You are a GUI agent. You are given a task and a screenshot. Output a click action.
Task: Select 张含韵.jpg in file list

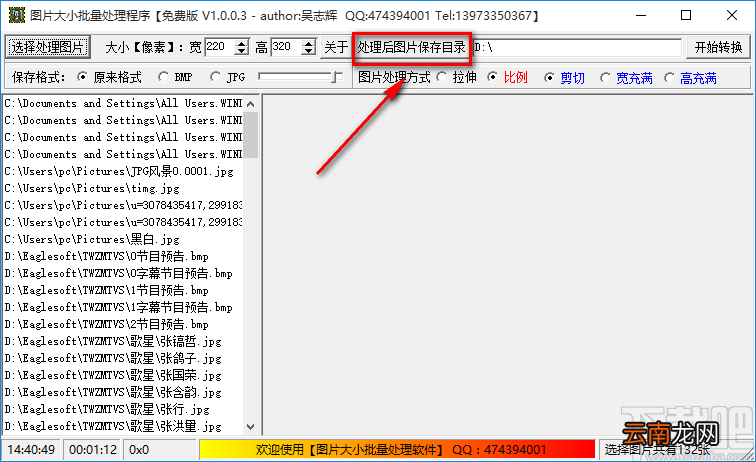(x=123, y=392)
